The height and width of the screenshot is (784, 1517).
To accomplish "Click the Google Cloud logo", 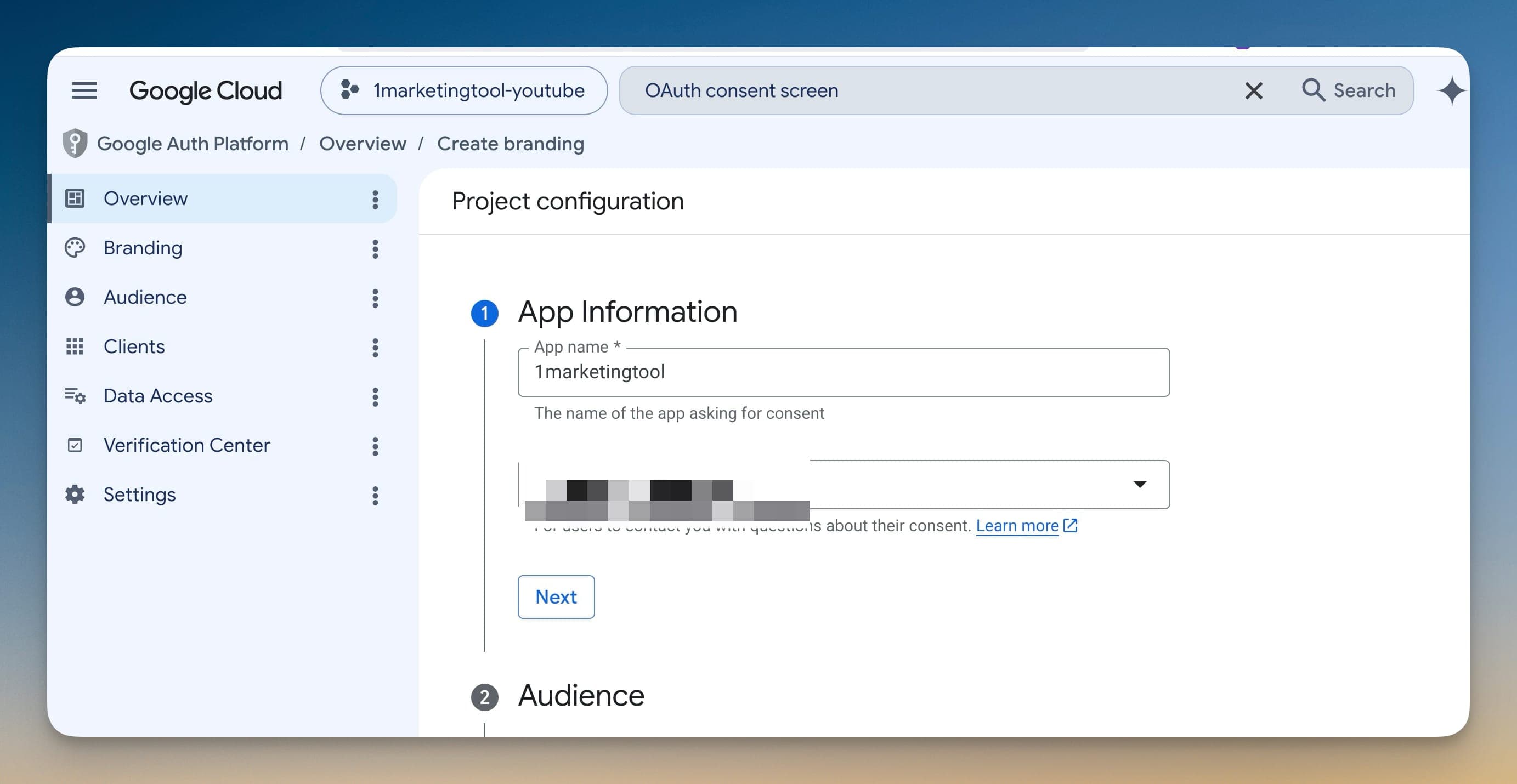I will (206, 90).
